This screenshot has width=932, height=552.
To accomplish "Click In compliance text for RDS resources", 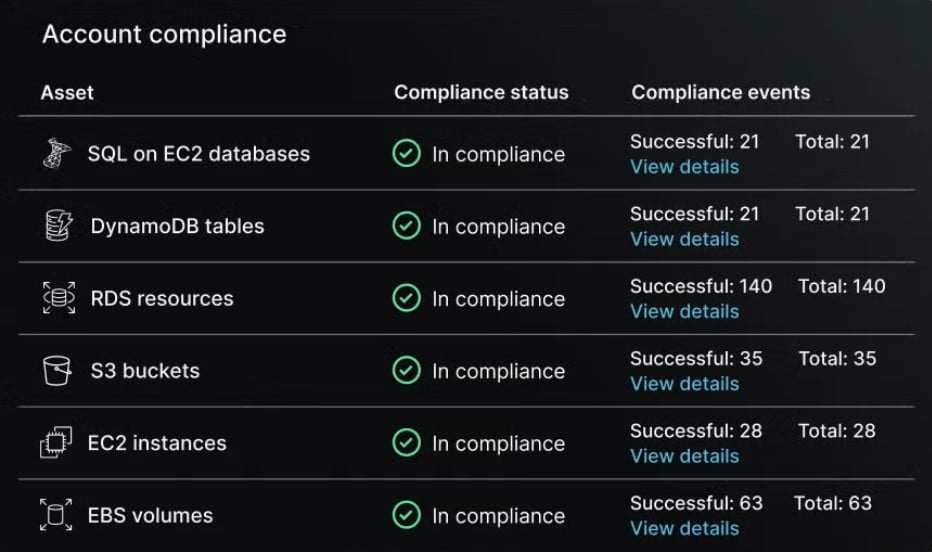I will tap(498, 299).
